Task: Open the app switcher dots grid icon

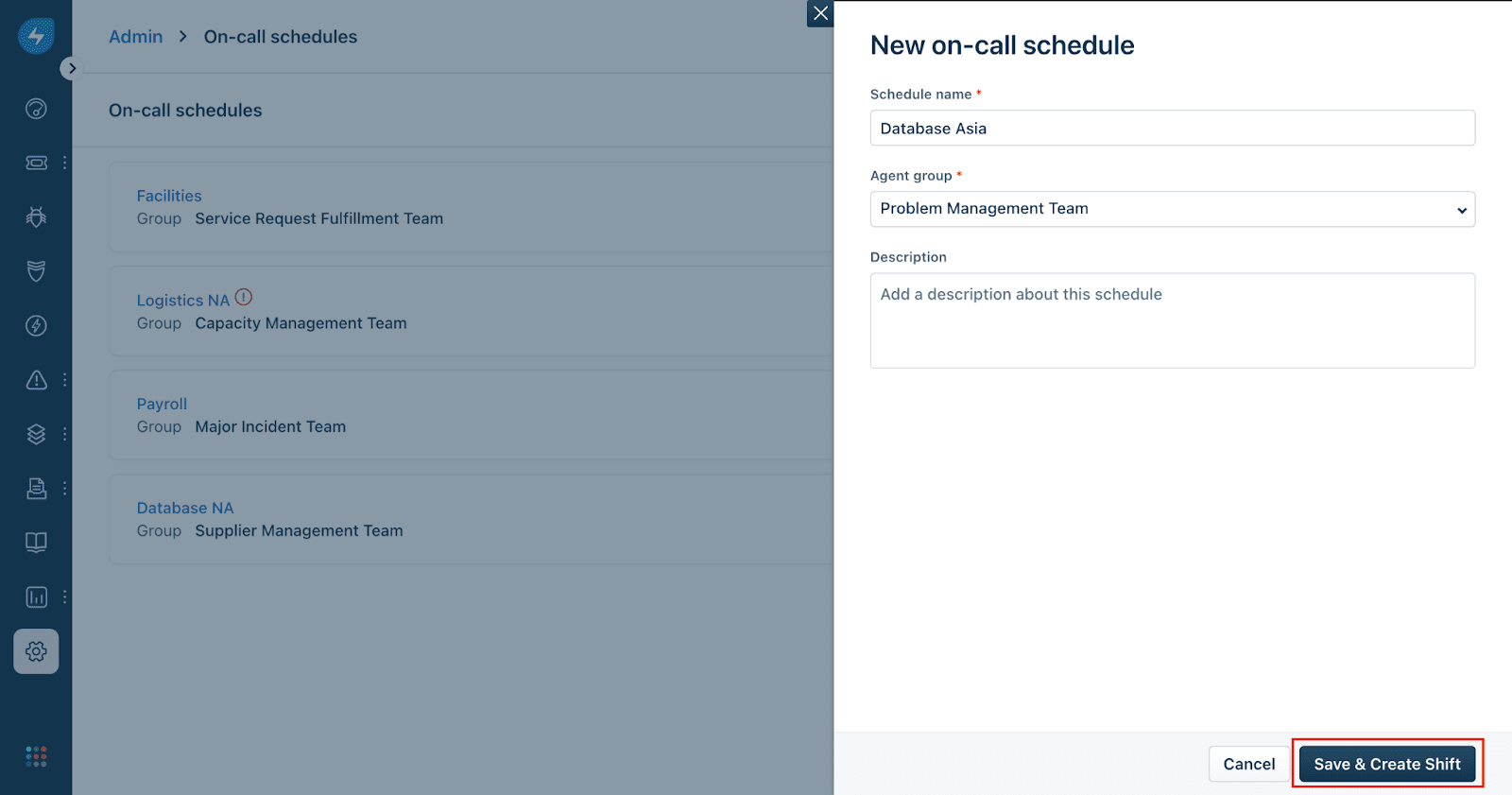Action: pyautogui.click(x=36, y=756)
